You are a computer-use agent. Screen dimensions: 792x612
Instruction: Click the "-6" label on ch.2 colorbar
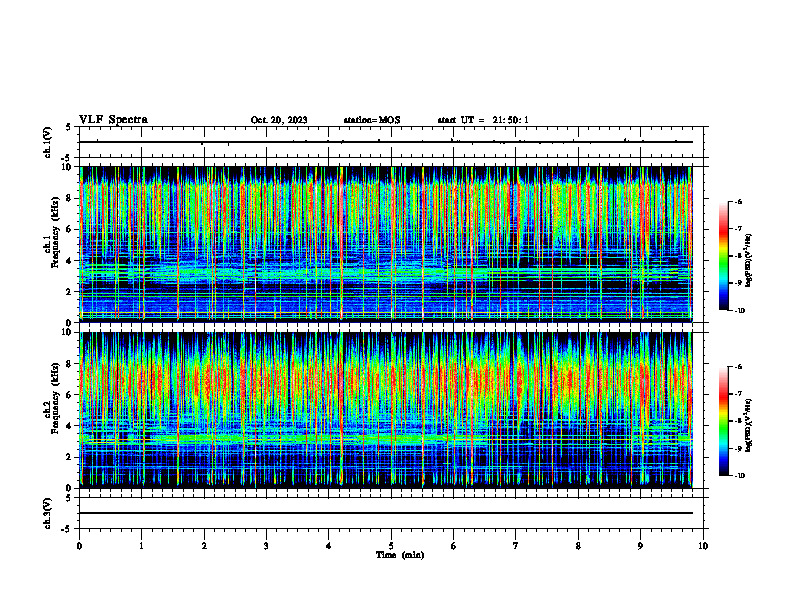click(738, 367)
